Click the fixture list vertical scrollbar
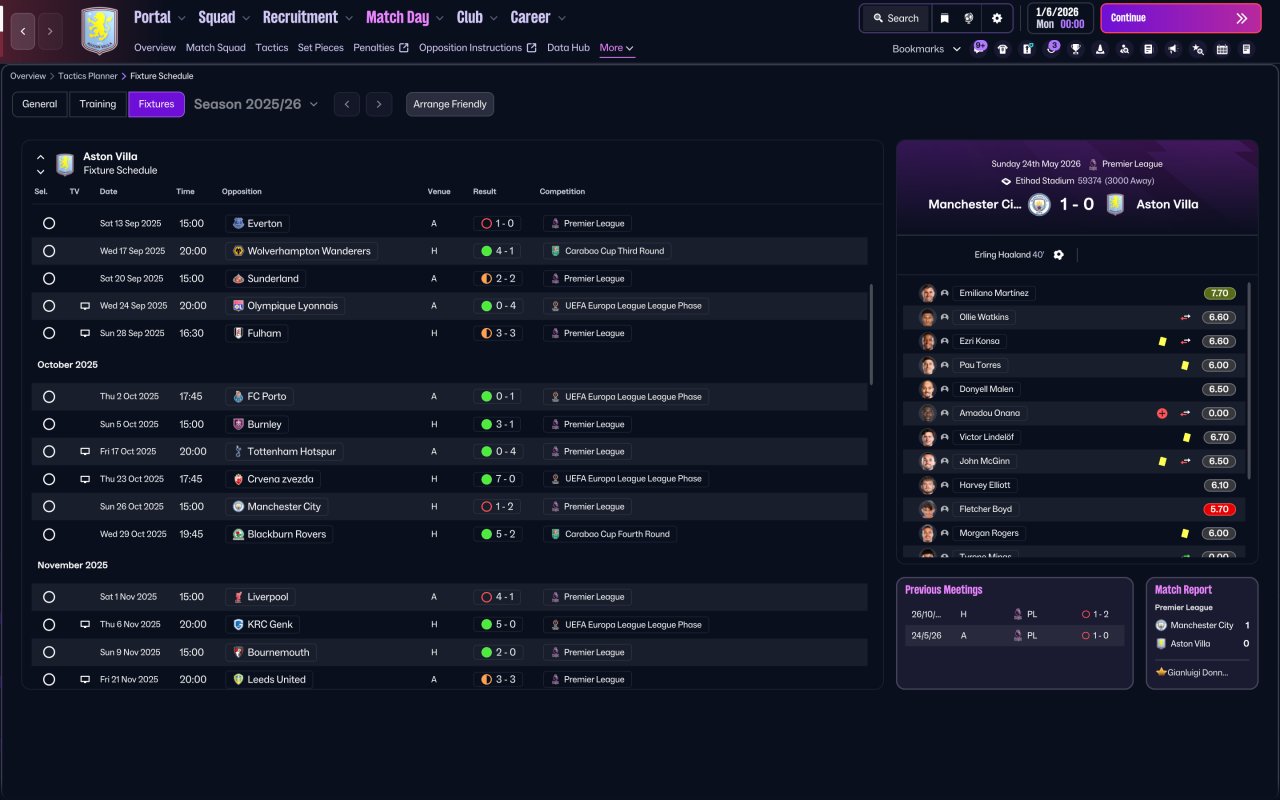 pos(871,334)
